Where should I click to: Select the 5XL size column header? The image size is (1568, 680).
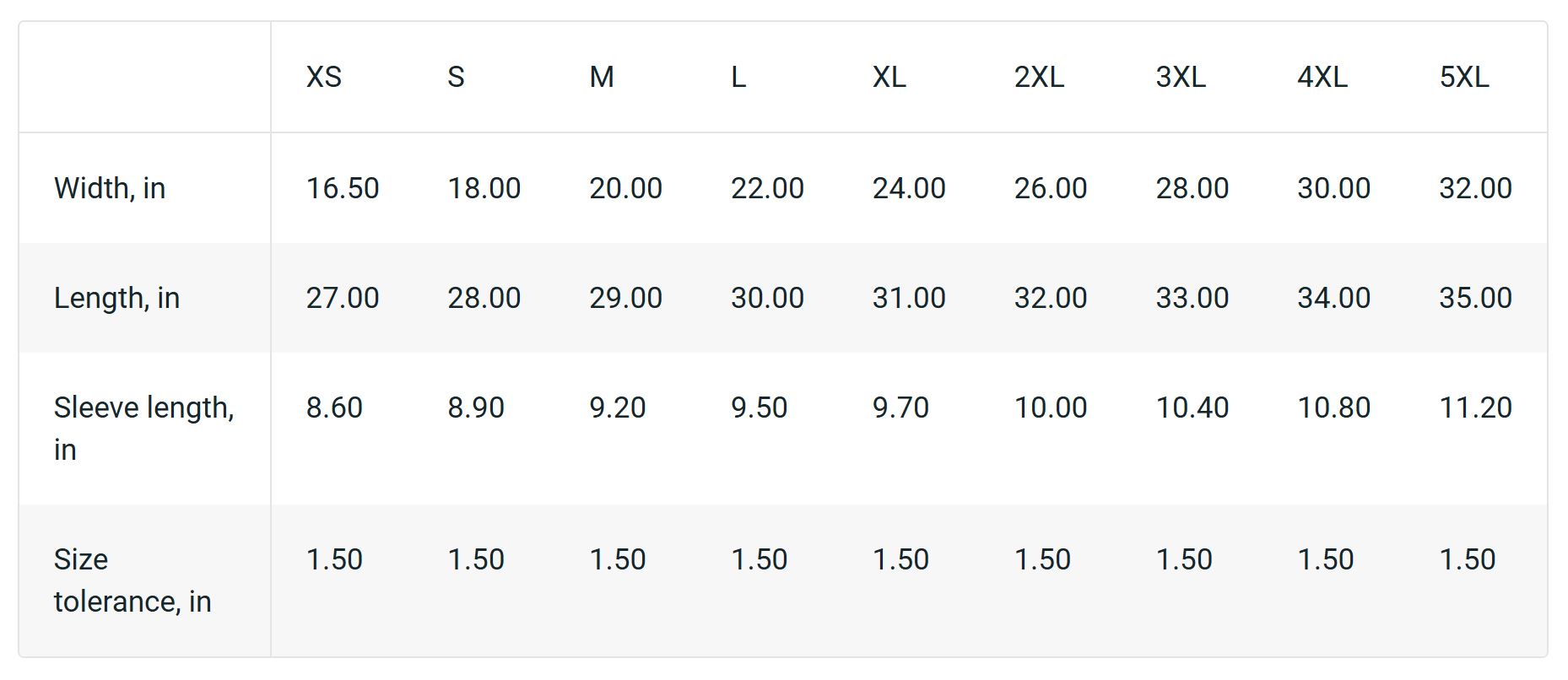pyautogui.click(x=1464, y=78)
